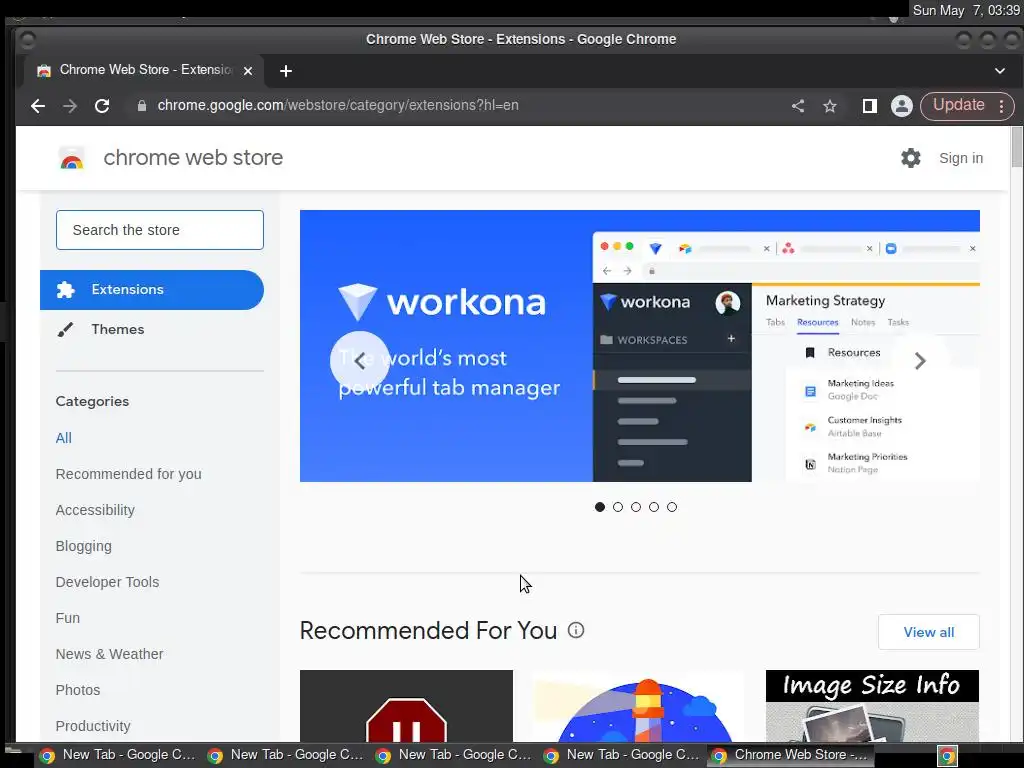The height and width of the screenshot is (768, 1024).
Task: Click the info icon beside Recommended For You
Action: [x=576, y=630]
